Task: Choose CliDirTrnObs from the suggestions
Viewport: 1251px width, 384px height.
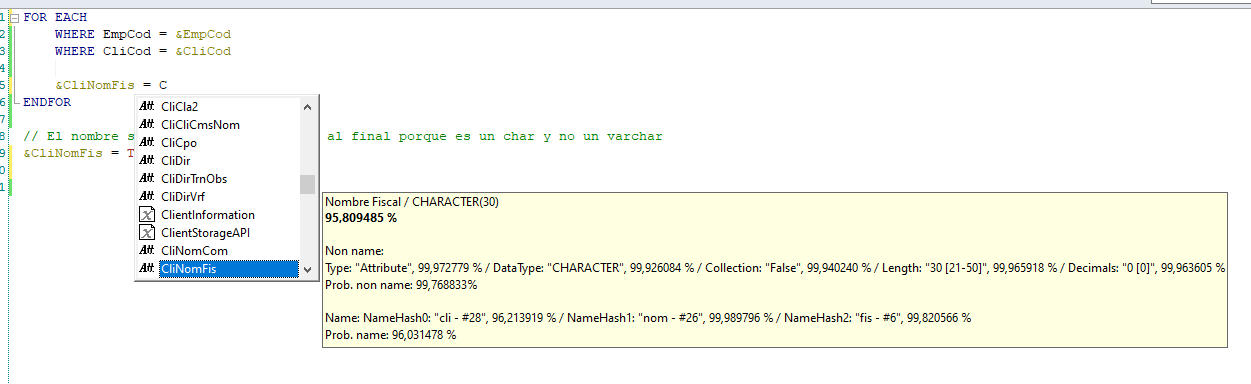Action: pos(194,179)
